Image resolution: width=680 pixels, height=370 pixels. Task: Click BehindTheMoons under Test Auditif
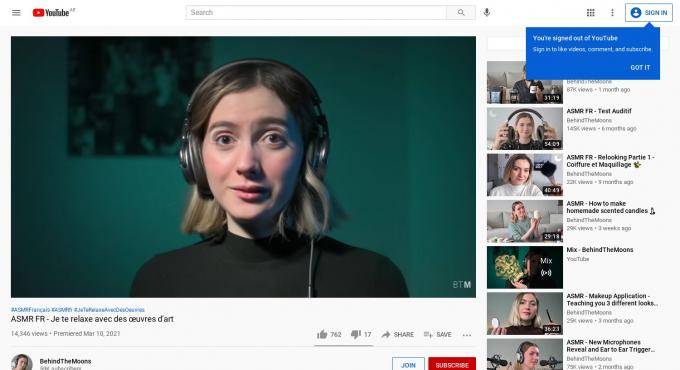(x=589, y=120)
